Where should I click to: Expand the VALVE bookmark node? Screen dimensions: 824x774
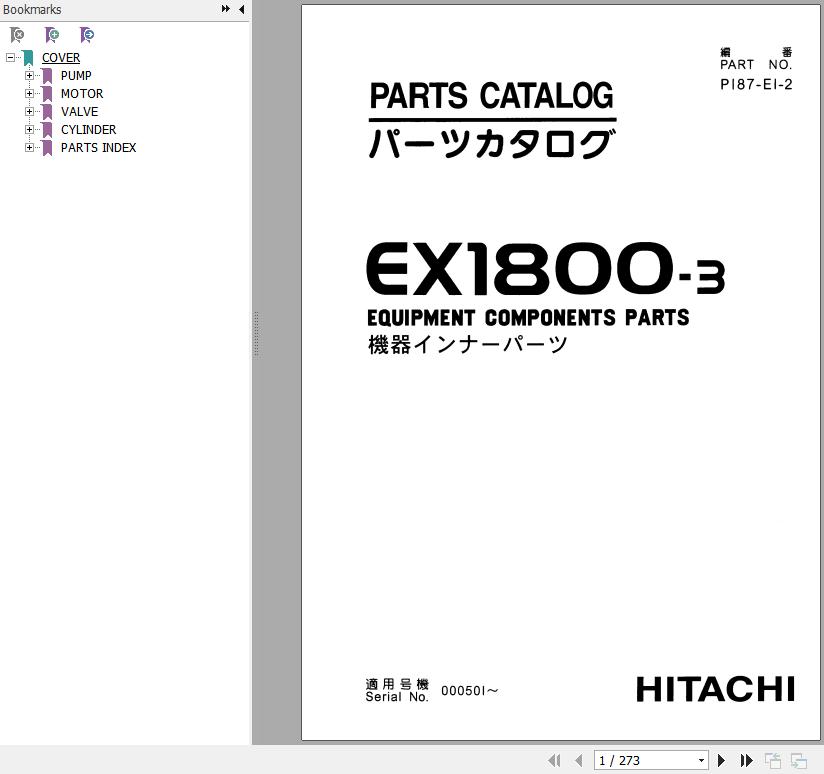point(29,111)
